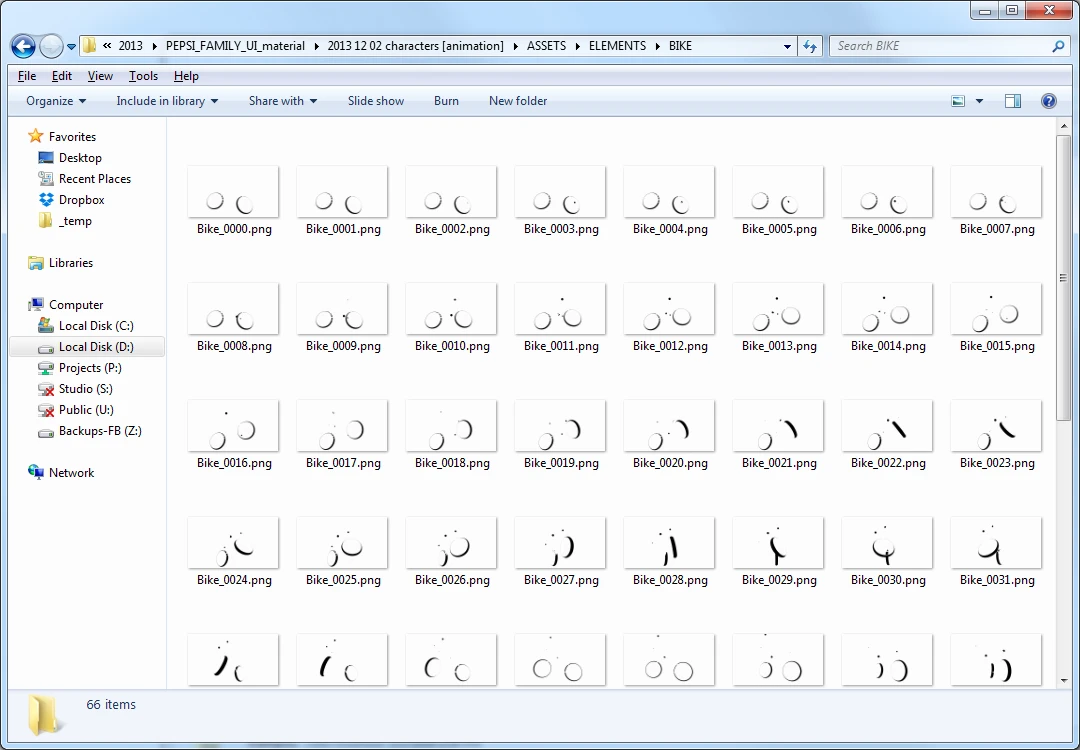Open the View menu
This screenshot has height=750, width=1080.
coord(100,76)
